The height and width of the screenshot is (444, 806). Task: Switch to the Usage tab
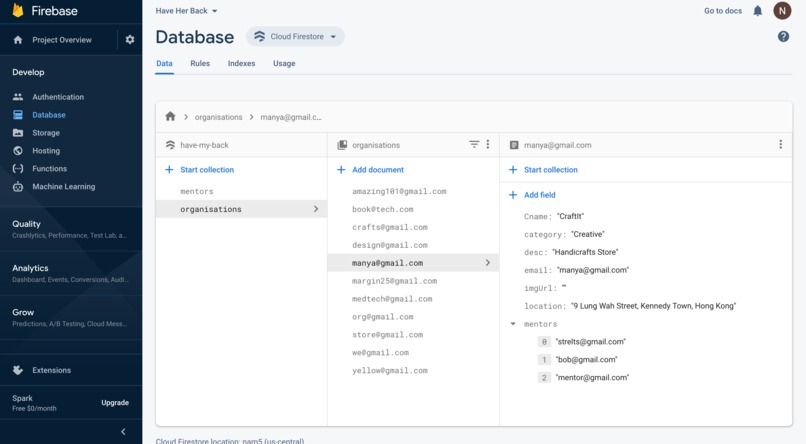pyautogui.click(x=284, y=63)
